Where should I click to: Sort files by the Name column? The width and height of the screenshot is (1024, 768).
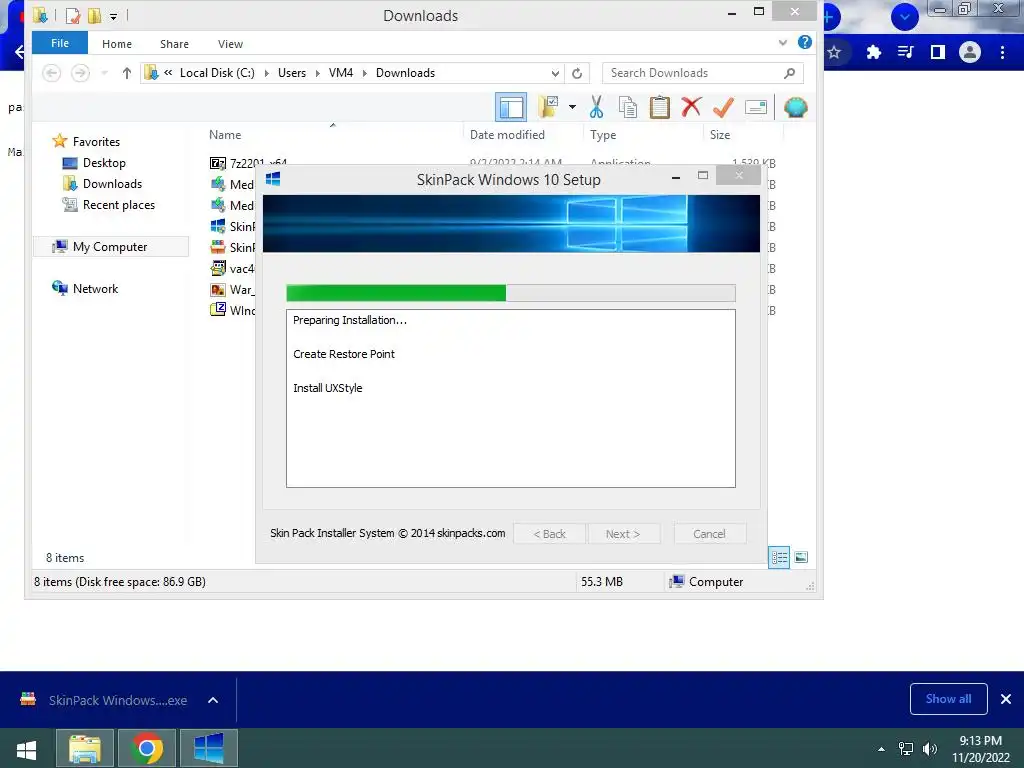tap(225, 135)
